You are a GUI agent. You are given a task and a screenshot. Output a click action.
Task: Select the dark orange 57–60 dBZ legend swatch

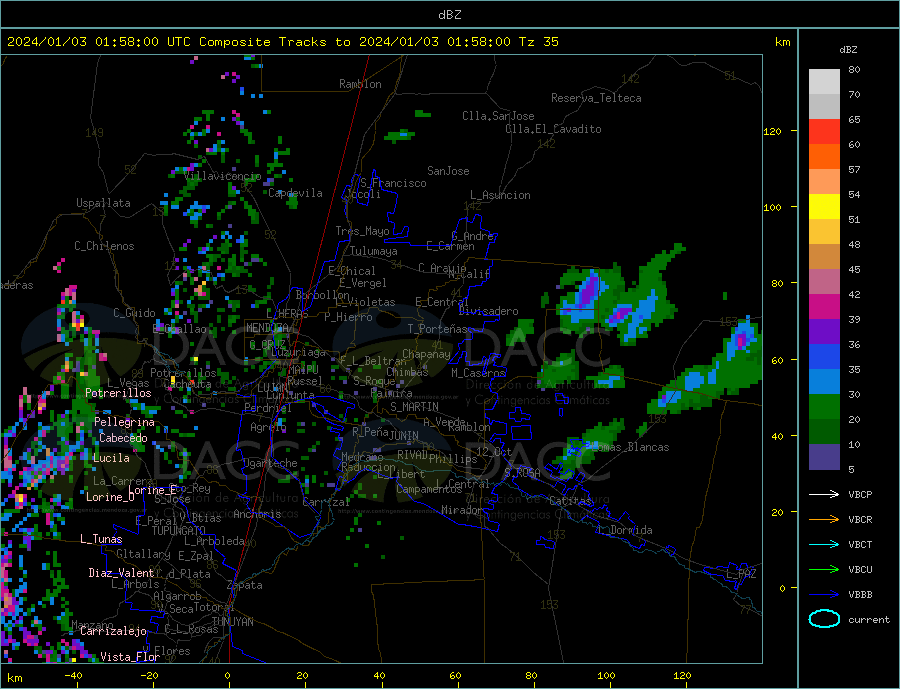coord(824,157)
